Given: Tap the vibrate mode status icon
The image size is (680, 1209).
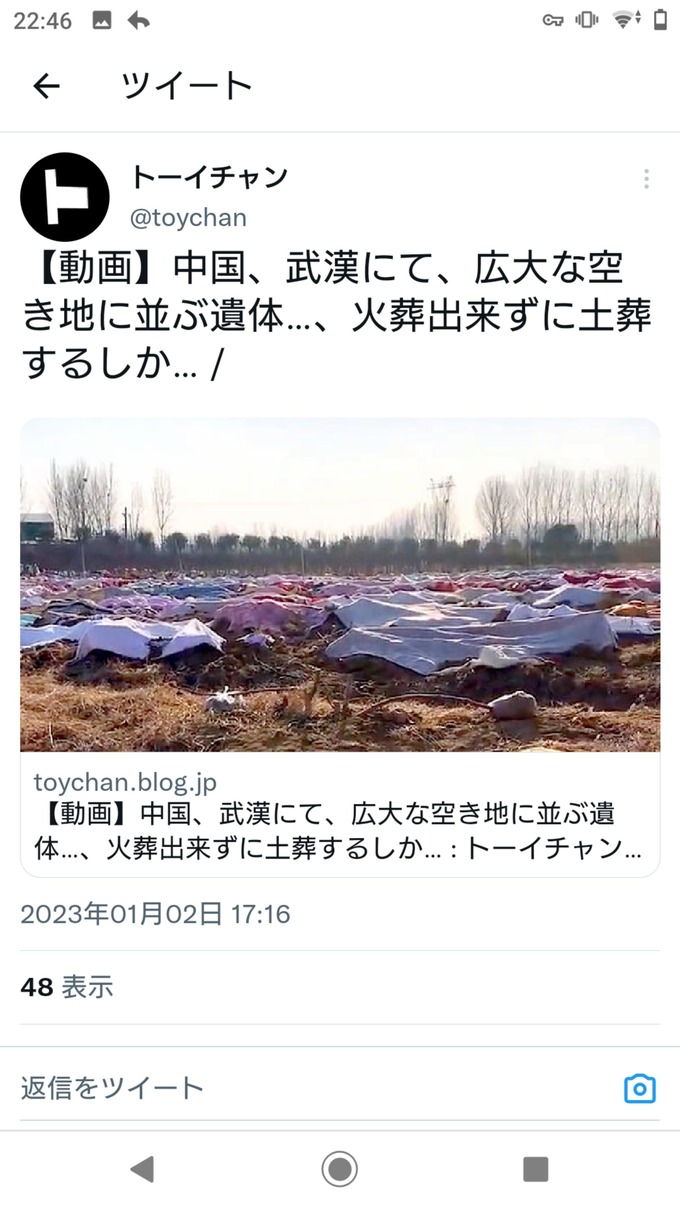Looking at the screenshot, I should point(587,20).
